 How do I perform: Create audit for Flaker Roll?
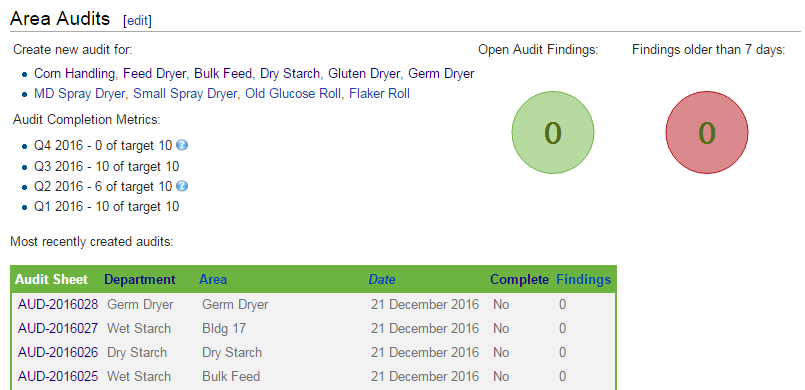379,94
